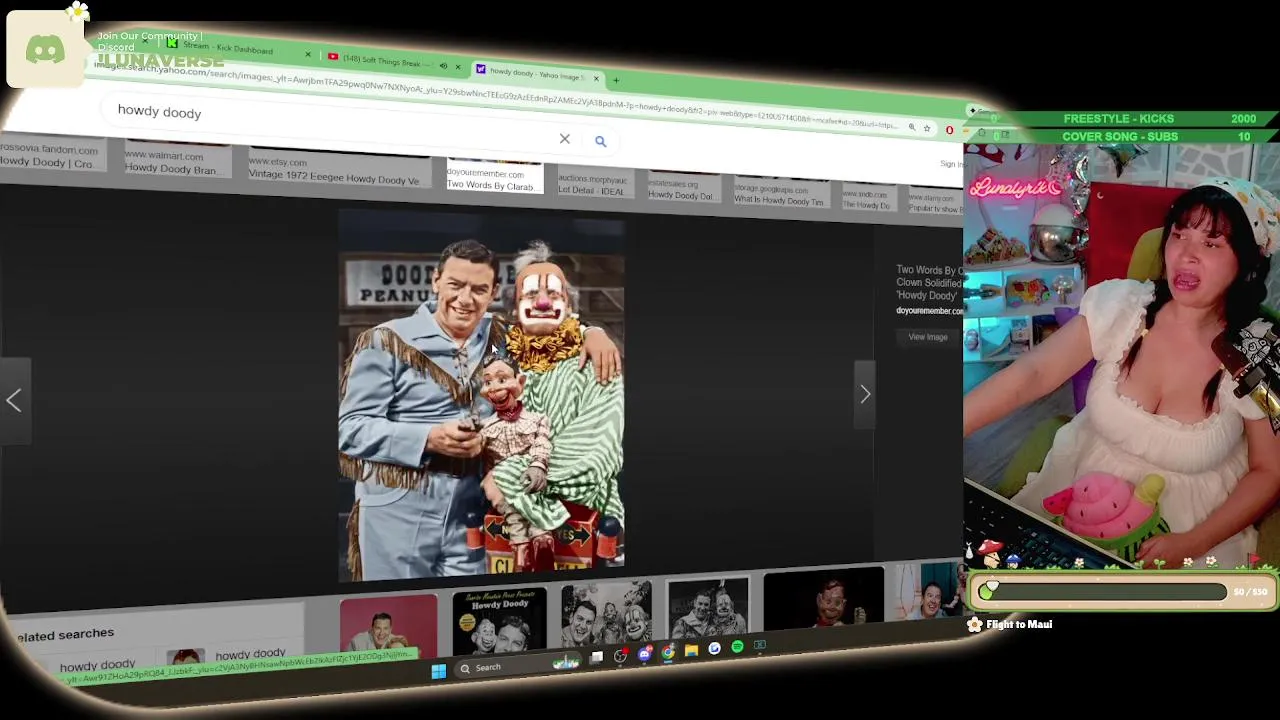
Task: Open Task View on the taskbar
Action: 596,658
